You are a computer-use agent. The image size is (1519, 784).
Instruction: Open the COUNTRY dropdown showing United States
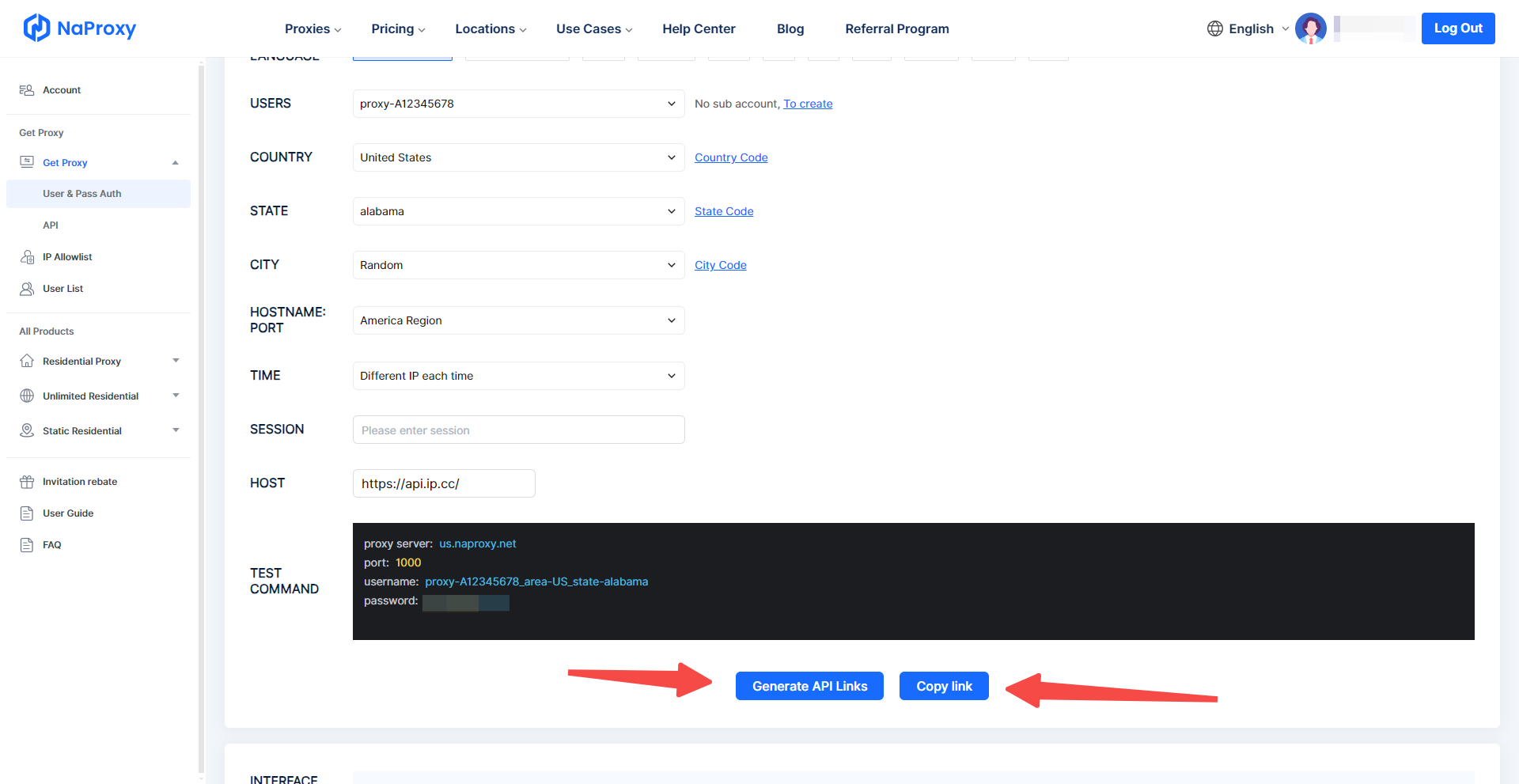[x=518, y=157]
